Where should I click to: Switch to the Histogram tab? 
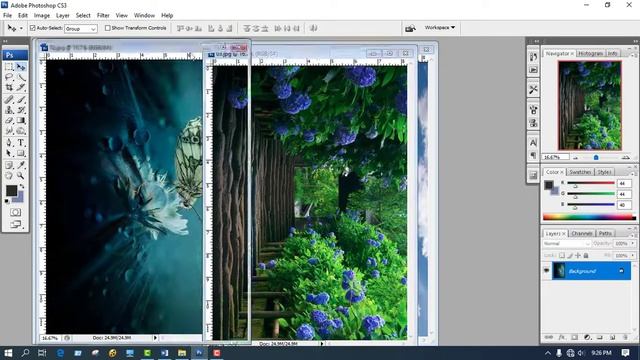click(x=590, y=53)
